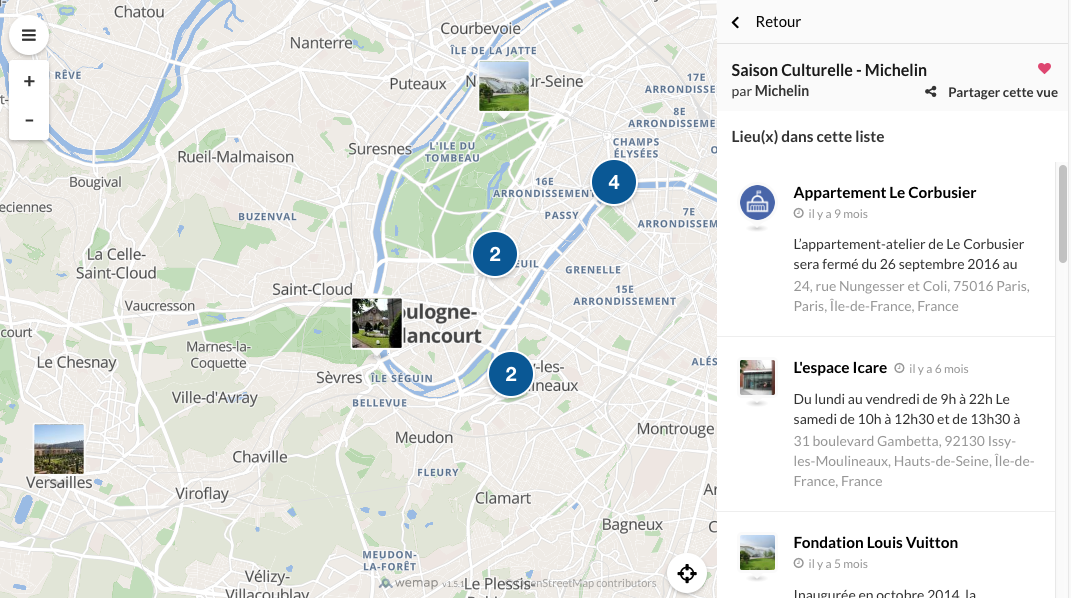The width and height of the screenshot is (1071, 598).
Task: Click the Appartement Le Corbusier museum icon
Action: [757, 204]
